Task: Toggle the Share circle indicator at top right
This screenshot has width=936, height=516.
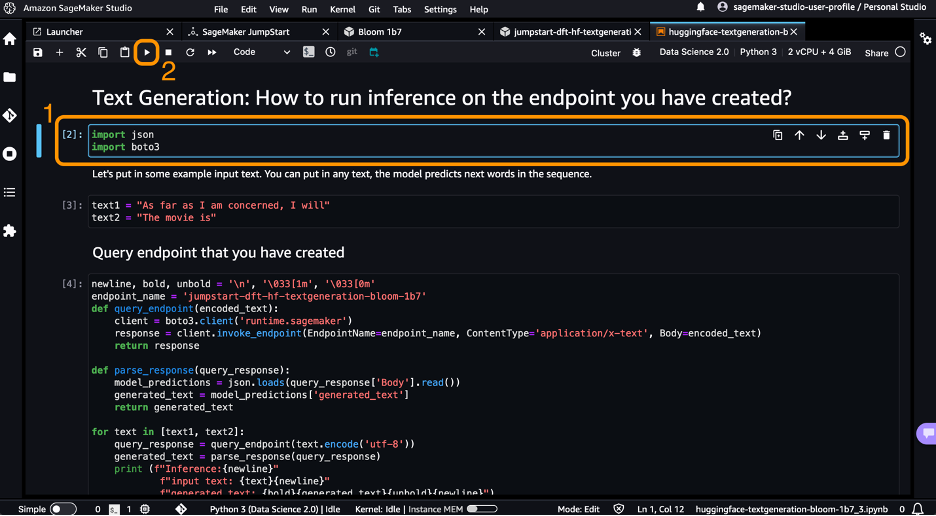Action: [x=900, y=52]
